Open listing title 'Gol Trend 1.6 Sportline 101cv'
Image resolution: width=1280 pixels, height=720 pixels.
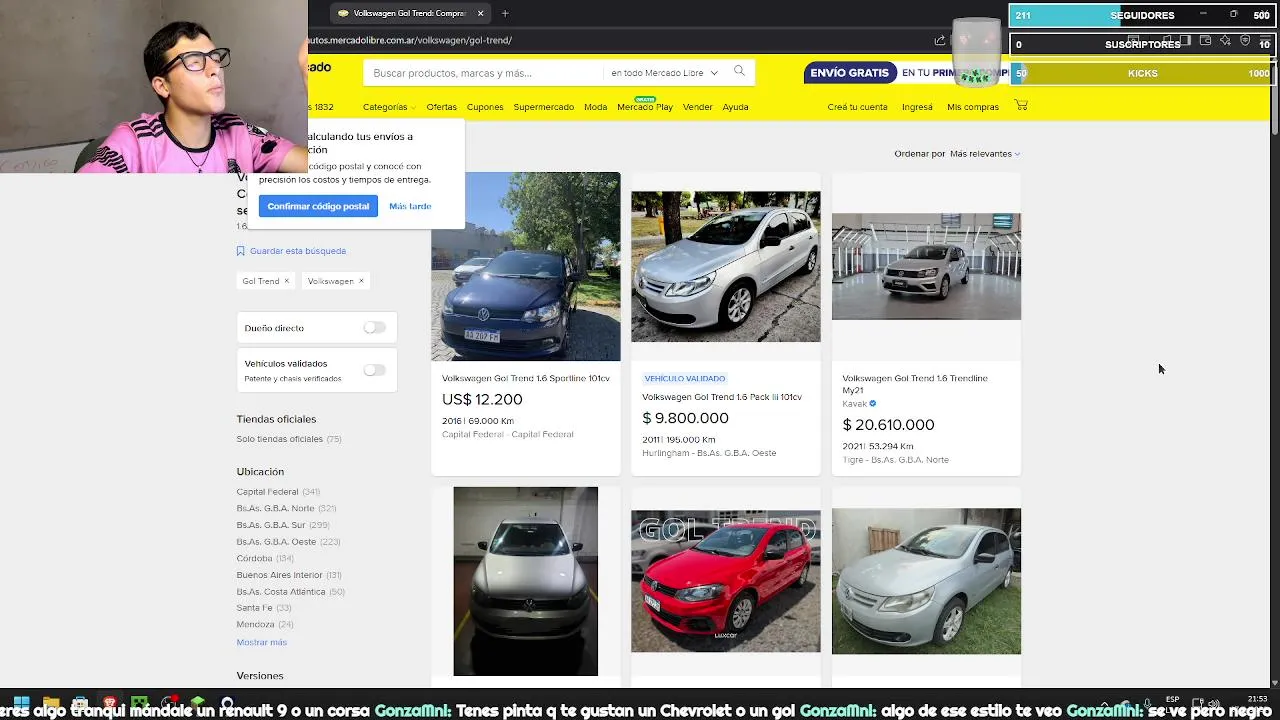click(x=526, y=378)
